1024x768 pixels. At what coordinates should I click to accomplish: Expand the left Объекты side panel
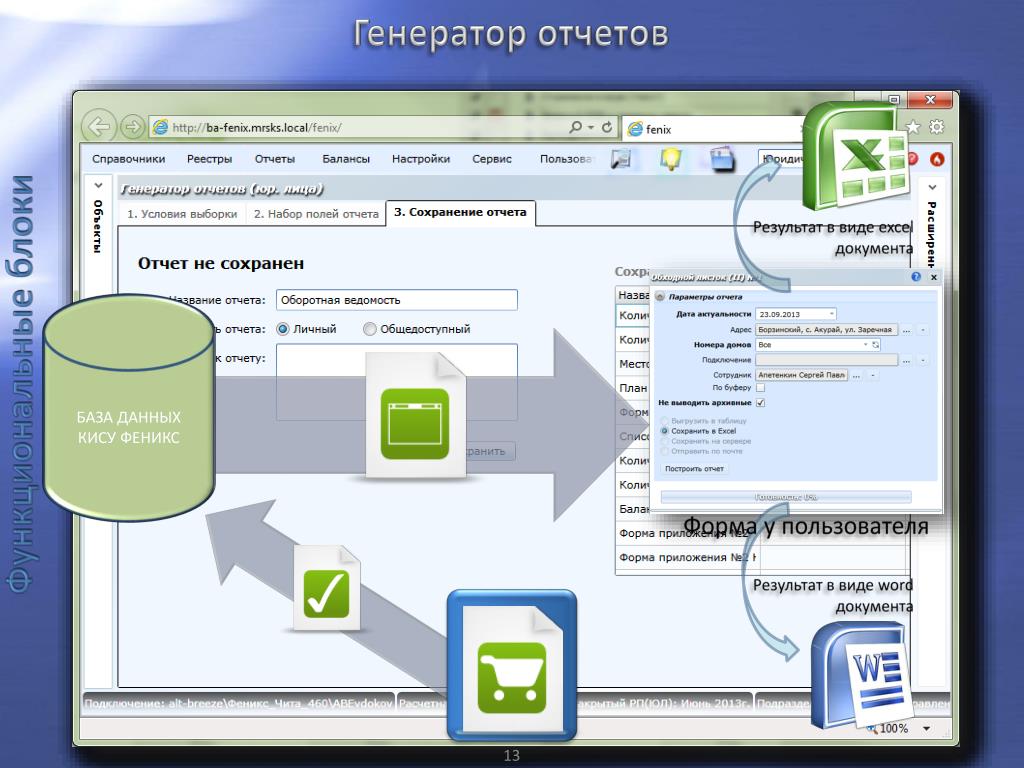98,186
